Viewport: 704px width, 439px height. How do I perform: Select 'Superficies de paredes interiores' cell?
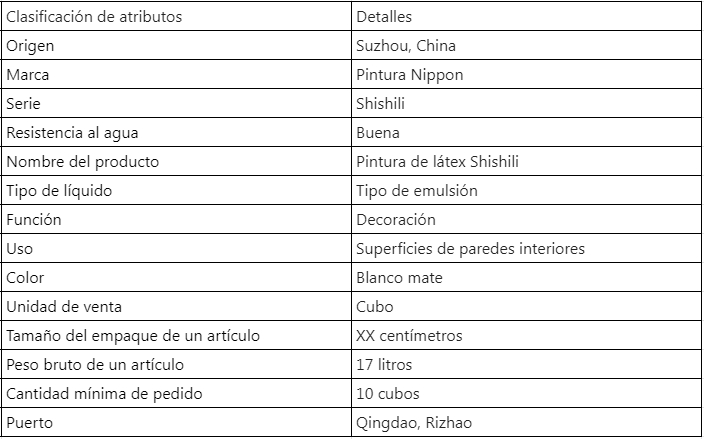(526, 248)
